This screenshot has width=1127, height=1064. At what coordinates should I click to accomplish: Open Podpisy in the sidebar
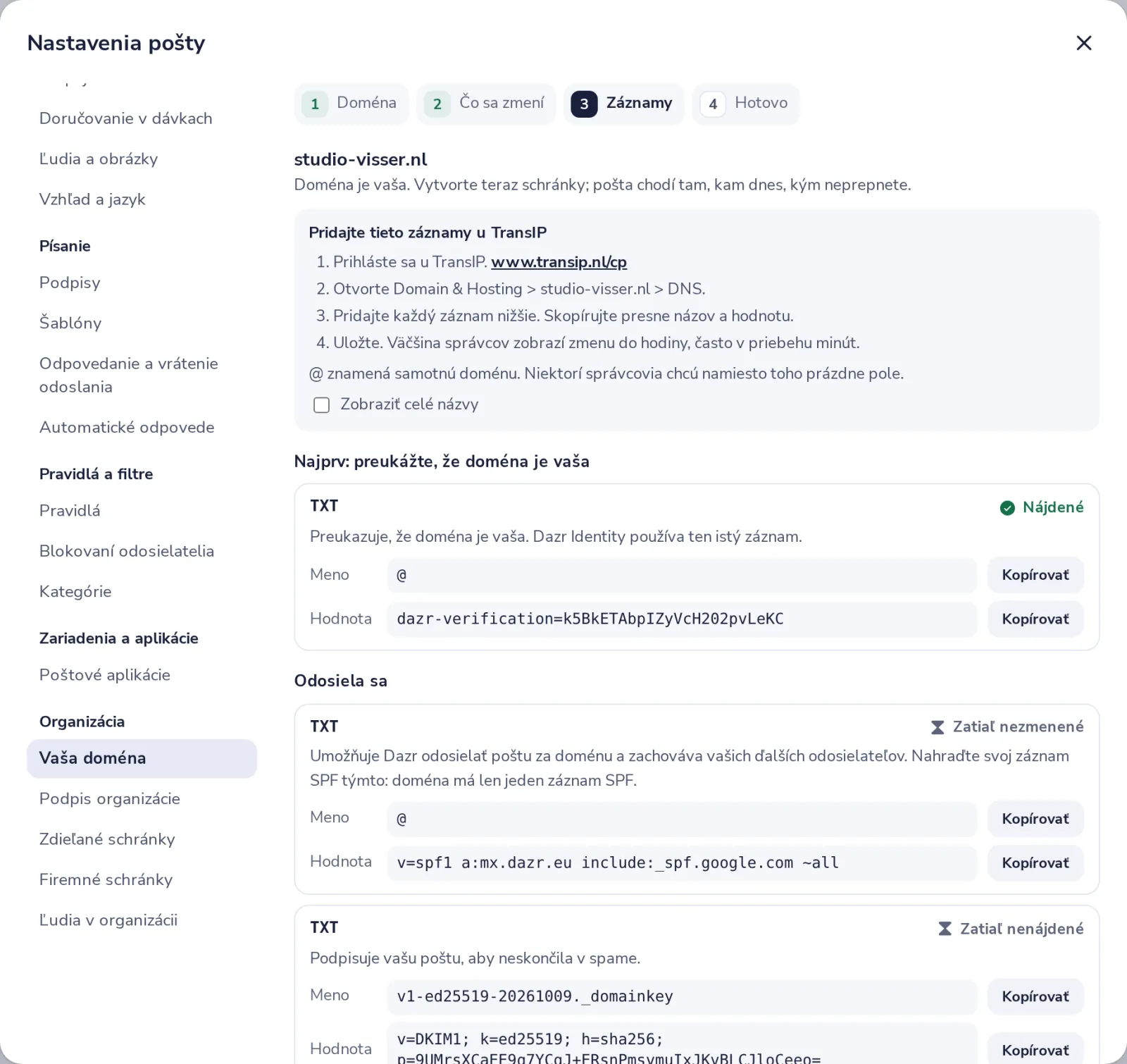pyautogui.click(x=70, y=283)
